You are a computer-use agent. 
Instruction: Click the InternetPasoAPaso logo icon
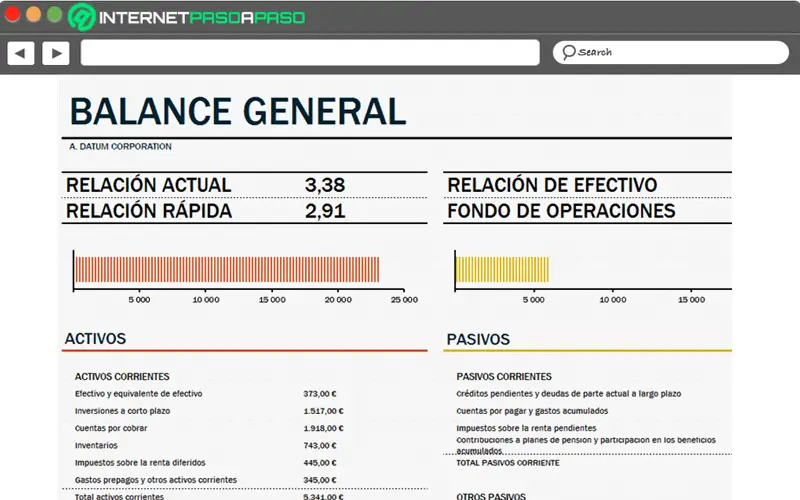(x=82, y=17)
